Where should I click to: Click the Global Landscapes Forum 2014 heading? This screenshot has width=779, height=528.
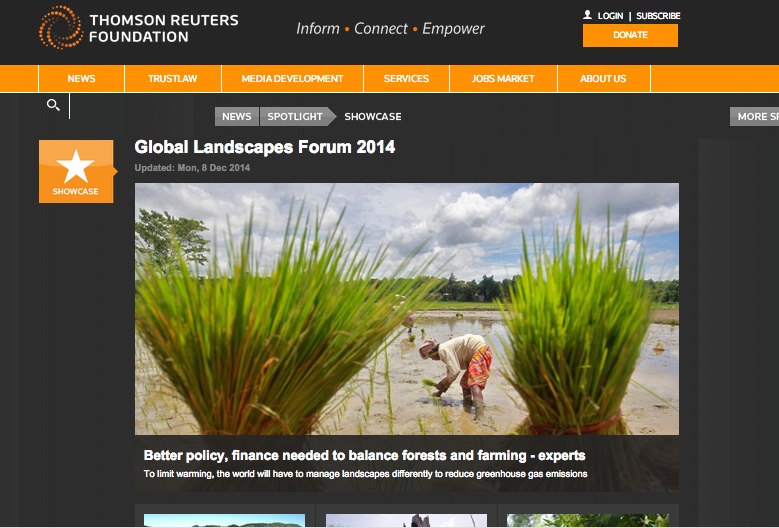(265, 147)
